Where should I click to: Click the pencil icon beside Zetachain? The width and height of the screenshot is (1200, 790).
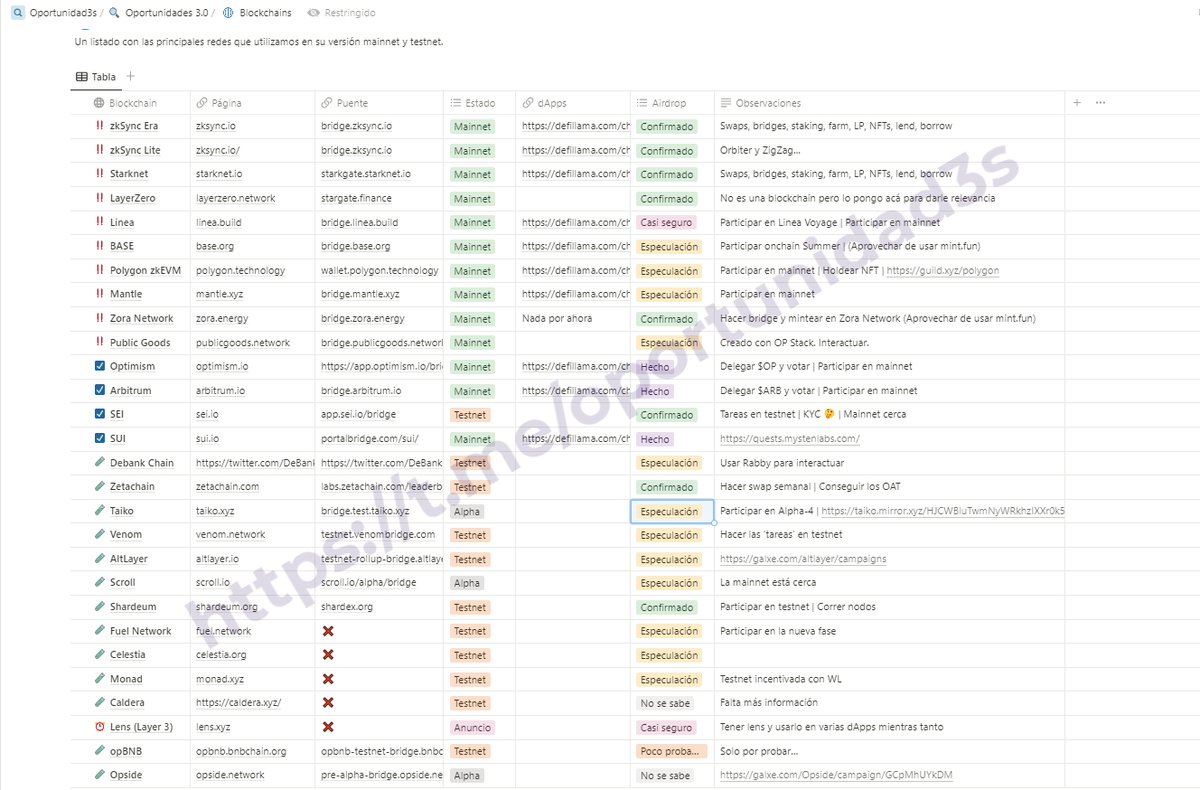[x=99, y=486]
